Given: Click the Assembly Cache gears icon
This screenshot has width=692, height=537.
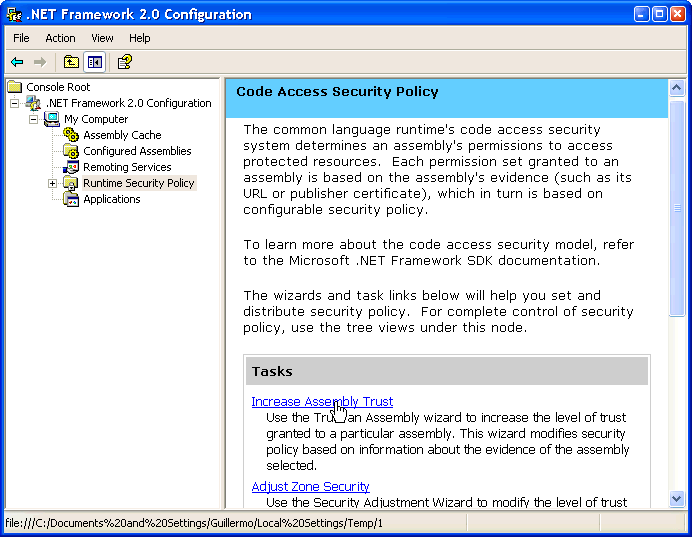Looking at the screenshot, I should [71, 135].
